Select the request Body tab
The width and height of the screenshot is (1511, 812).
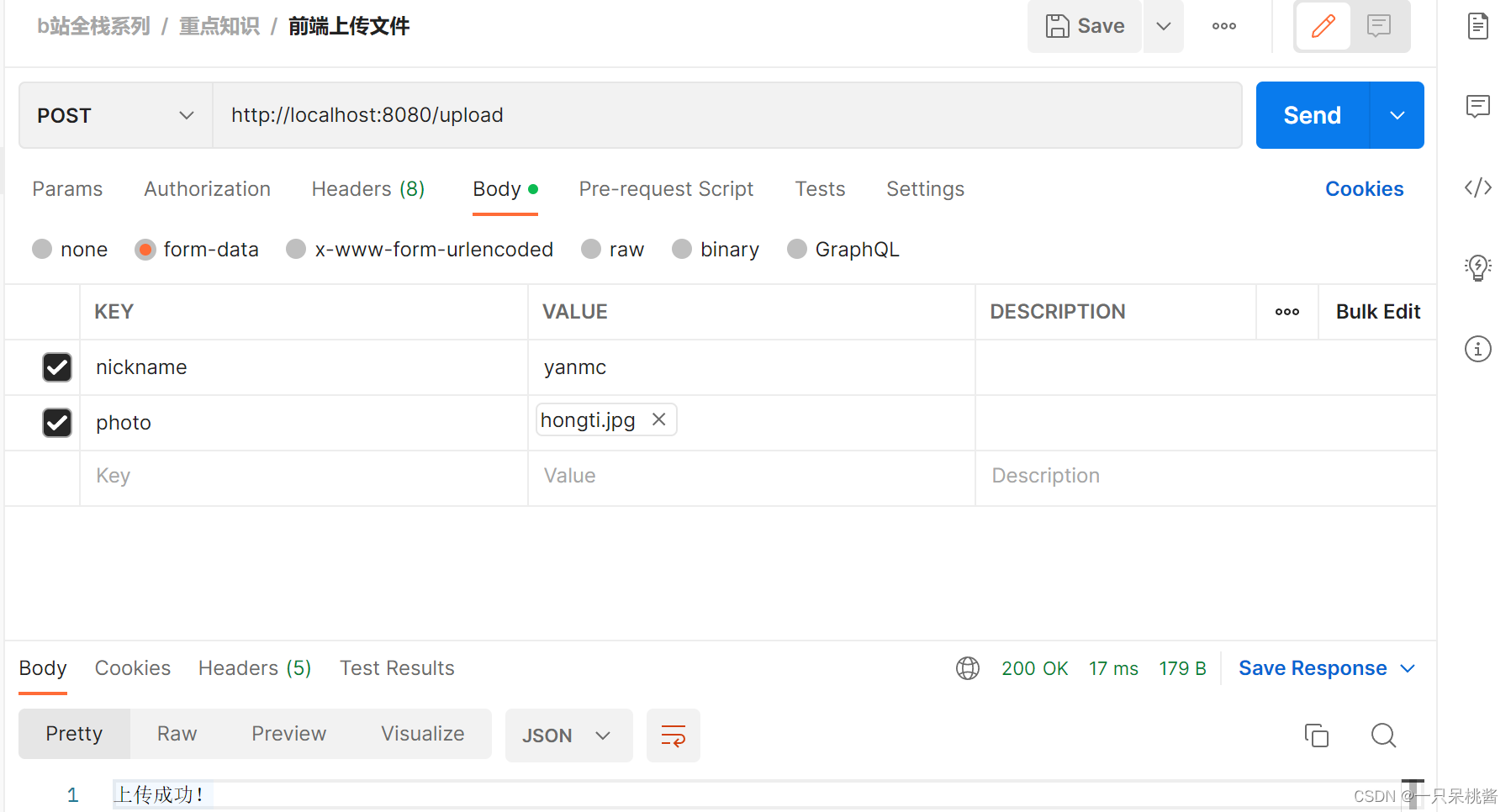[505, 189]
